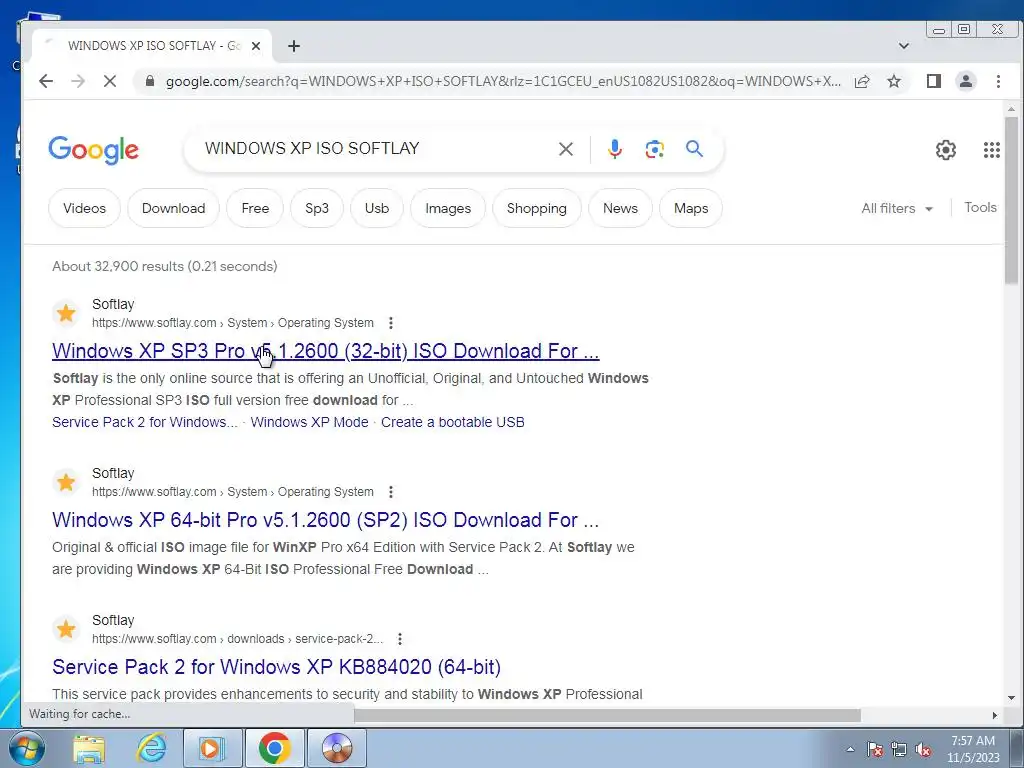This screenshot has width=1024, height=768.
Task: Expand the tab search chevron
Action: coord(904,46)
